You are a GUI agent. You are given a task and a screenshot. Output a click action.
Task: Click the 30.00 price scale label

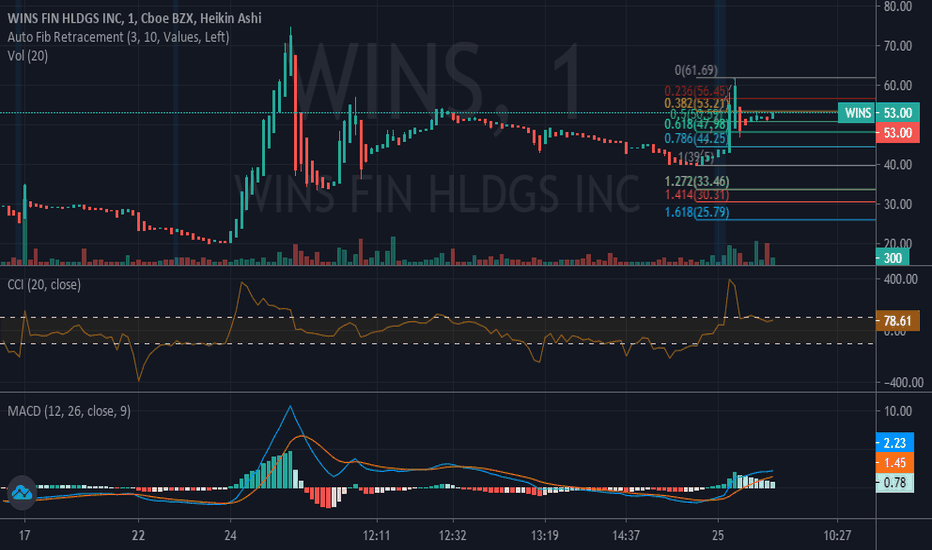(x=898, y=205)
